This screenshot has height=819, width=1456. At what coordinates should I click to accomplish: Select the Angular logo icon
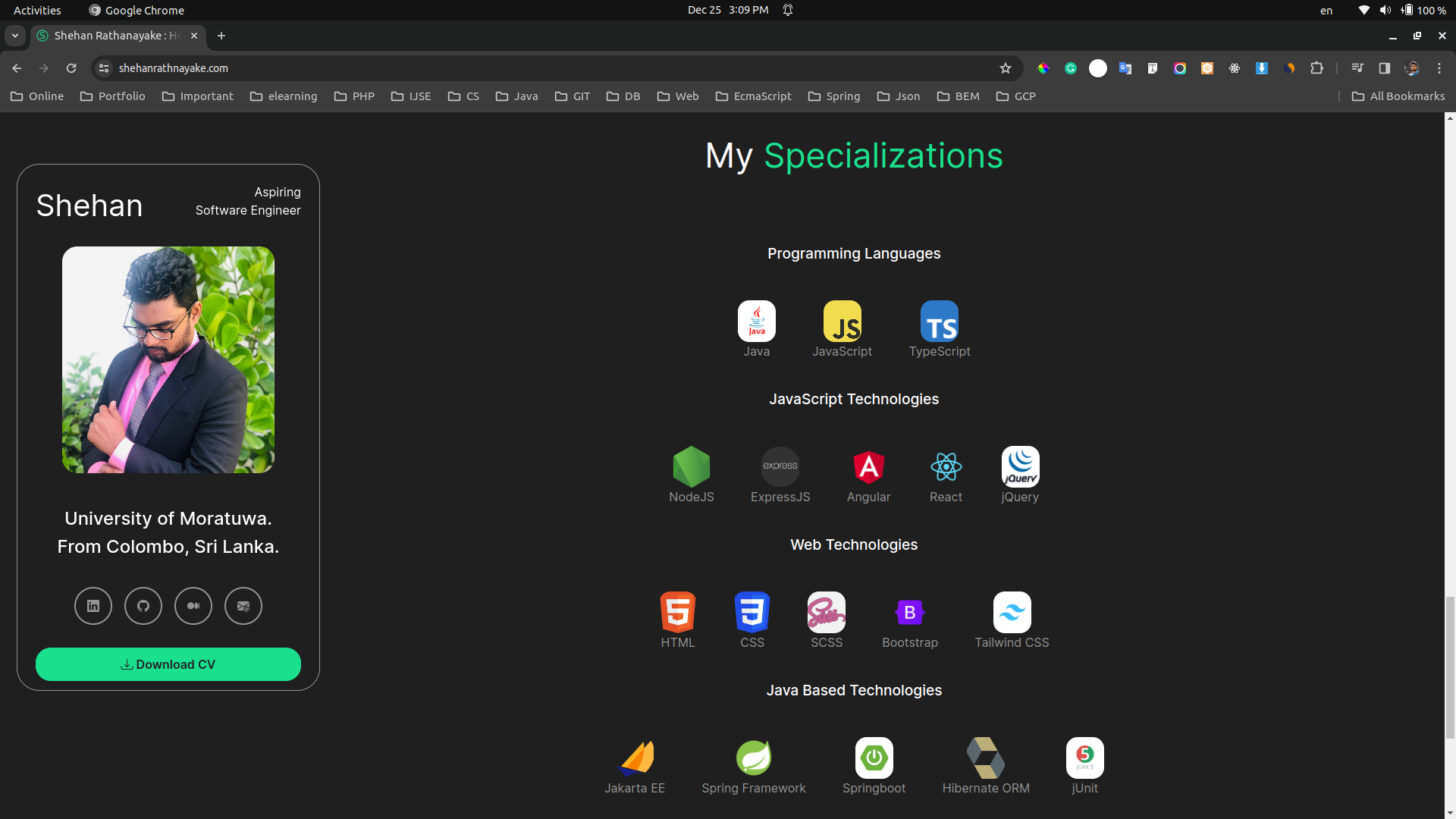click(868, 466)
